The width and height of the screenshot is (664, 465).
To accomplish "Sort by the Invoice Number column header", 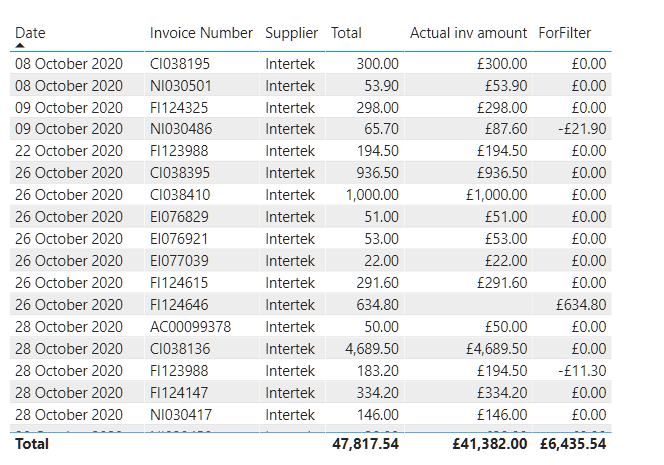I will click(x=201, y=33).
